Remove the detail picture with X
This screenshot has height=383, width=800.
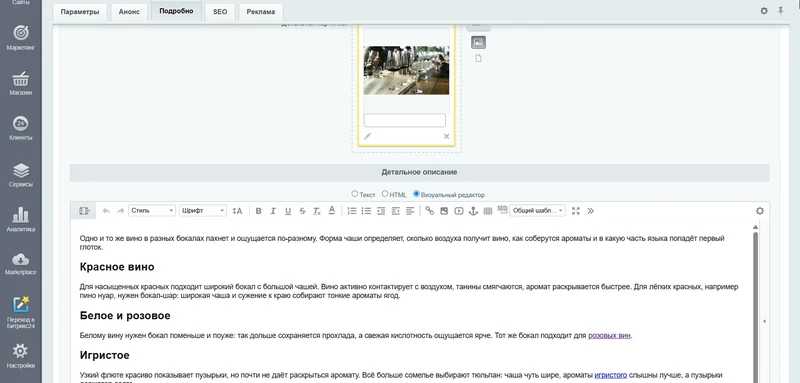click(x=446, y=136)
